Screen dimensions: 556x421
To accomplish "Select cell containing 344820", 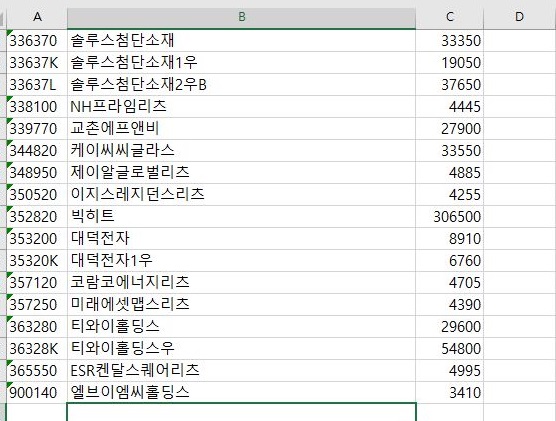I will pyautogui.click(x=37, y=151).
